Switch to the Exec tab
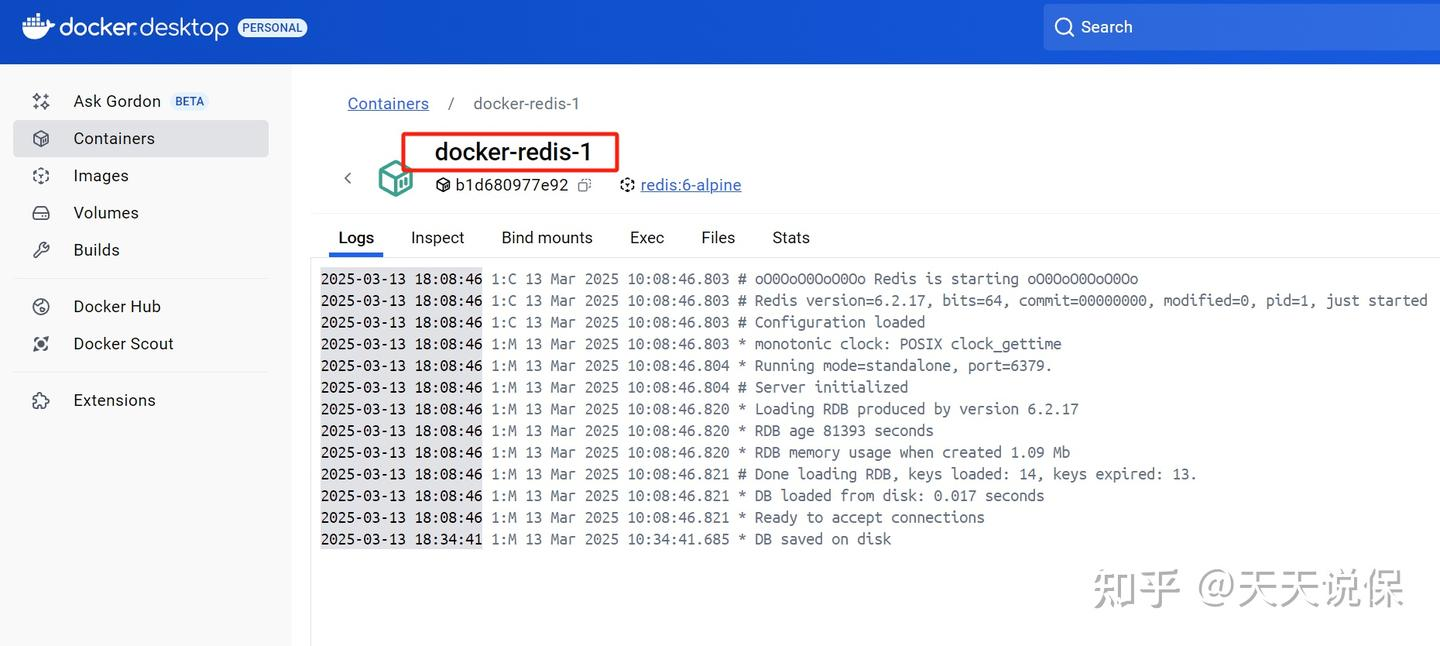The width and height of the screenshot is (1440, 646). pos(646,237)
